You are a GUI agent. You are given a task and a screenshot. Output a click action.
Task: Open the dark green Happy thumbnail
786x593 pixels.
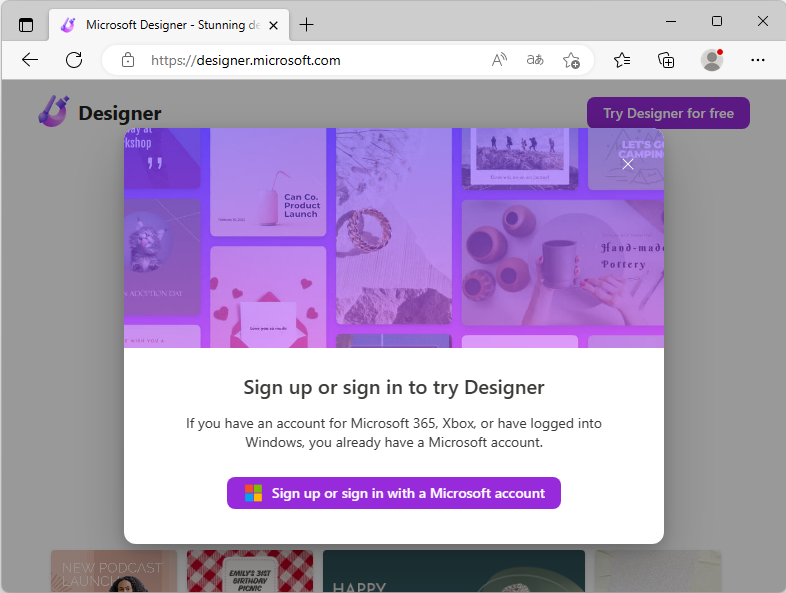tap(454, 571)
